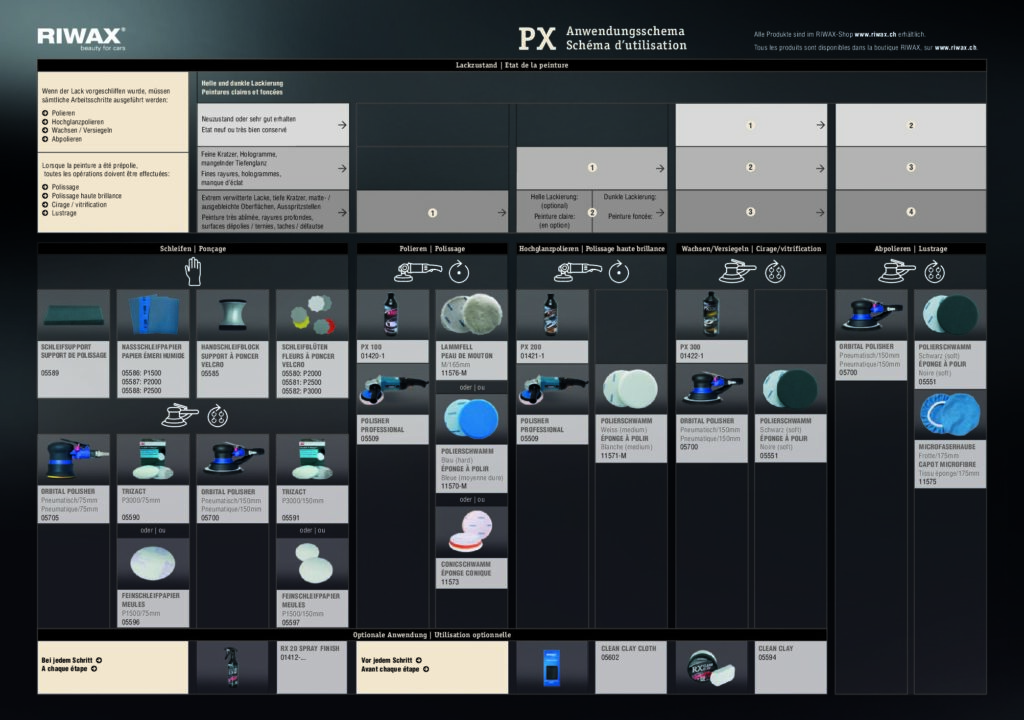The width and height of the screenshot is (1024, 720).
Task: Click the grey paint-state swatch numbered 4
Action: 909,211
